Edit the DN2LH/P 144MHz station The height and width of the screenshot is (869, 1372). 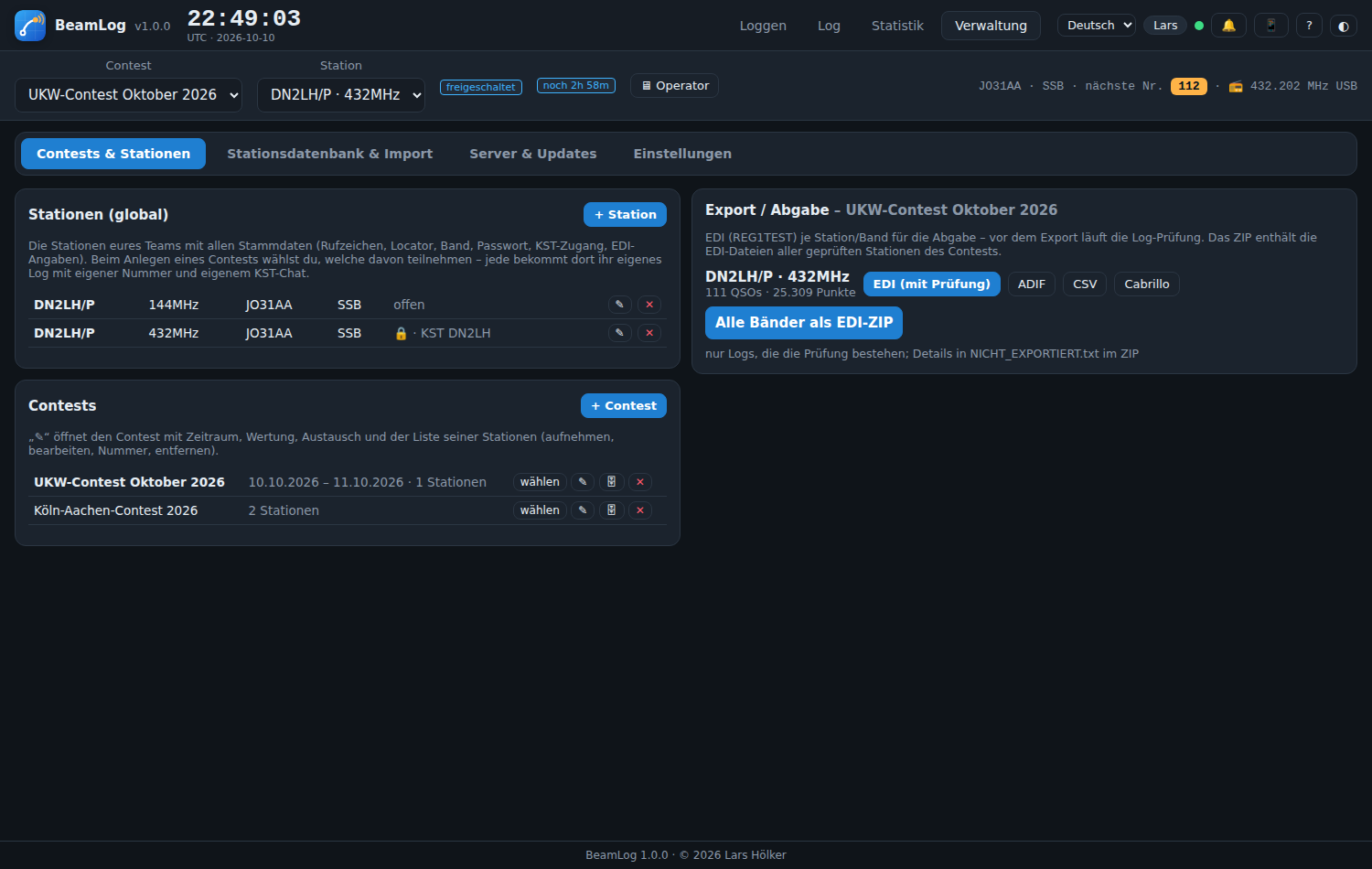pos(619,305)
